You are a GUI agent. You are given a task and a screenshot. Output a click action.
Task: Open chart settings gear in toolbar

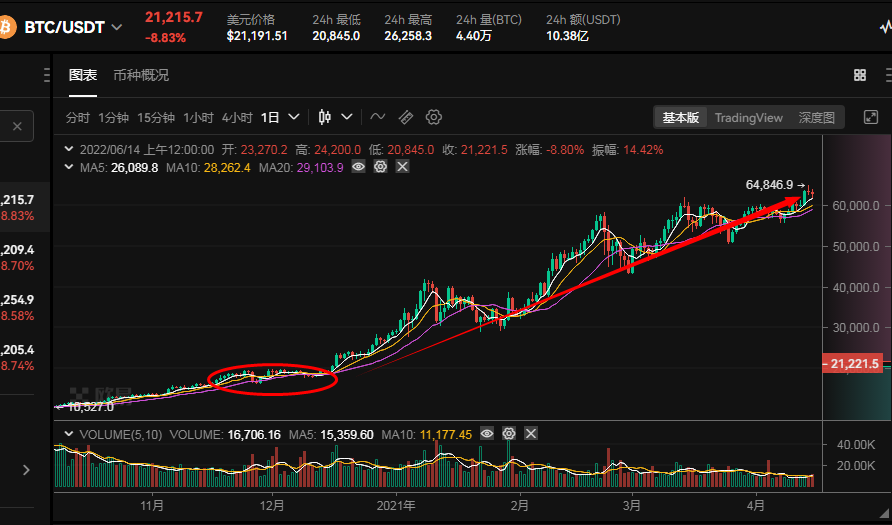coord(434,117)
